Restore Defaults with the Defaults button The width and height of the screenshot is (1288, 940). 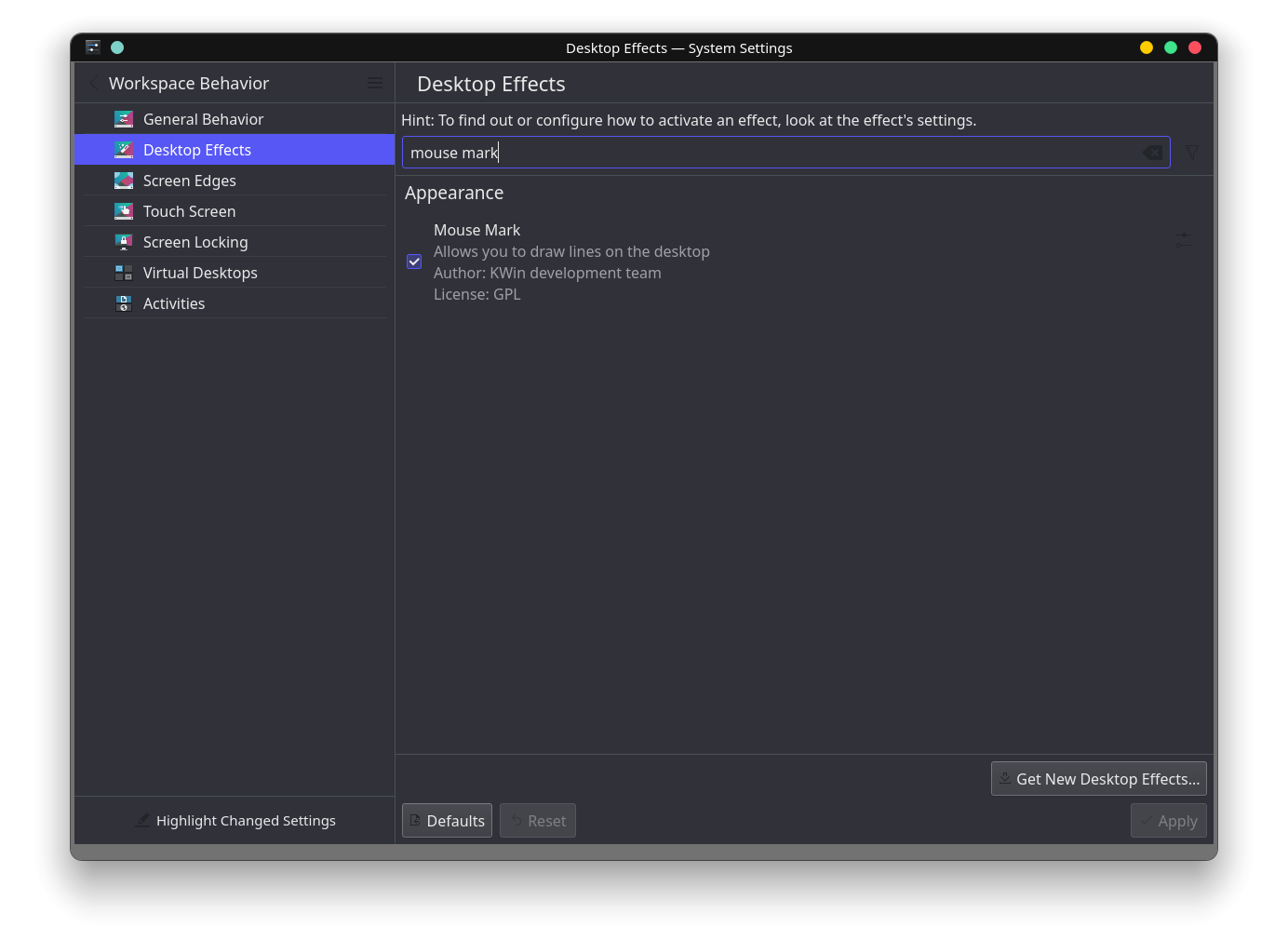(447, 820)
